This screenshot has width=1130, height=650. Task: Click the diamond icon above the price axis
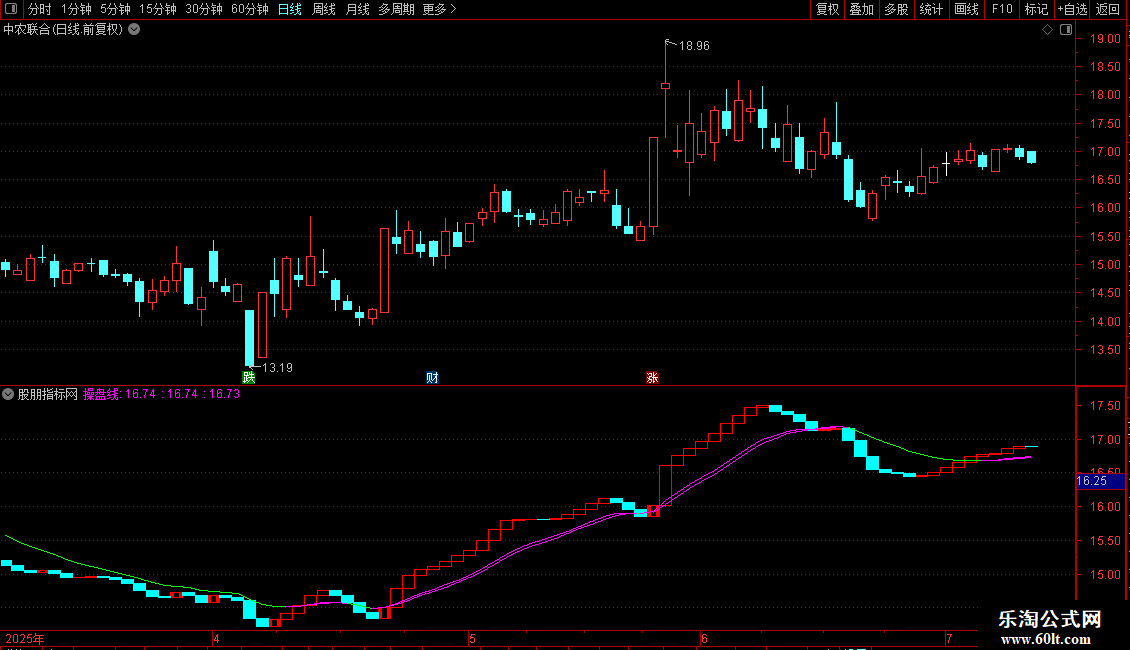[1048, 30]
